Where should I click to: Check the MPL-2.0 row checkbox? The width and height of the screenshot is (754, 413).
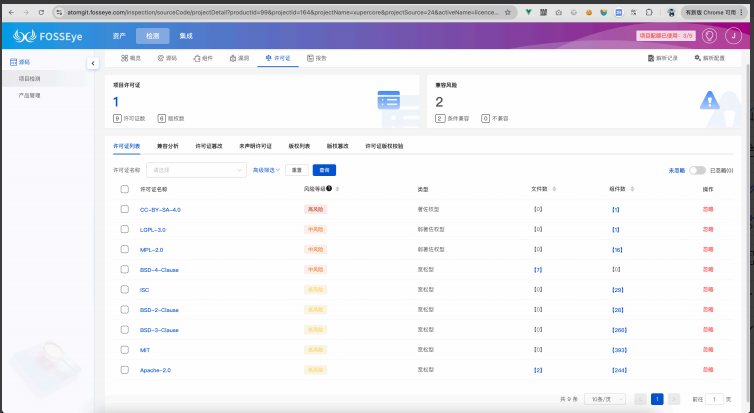click(125, 249)
